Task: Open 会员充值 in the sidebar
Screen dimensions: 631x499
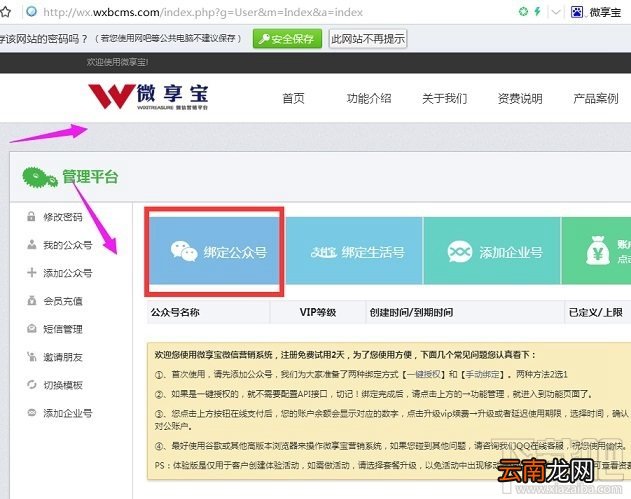Action: pos(63,301)
